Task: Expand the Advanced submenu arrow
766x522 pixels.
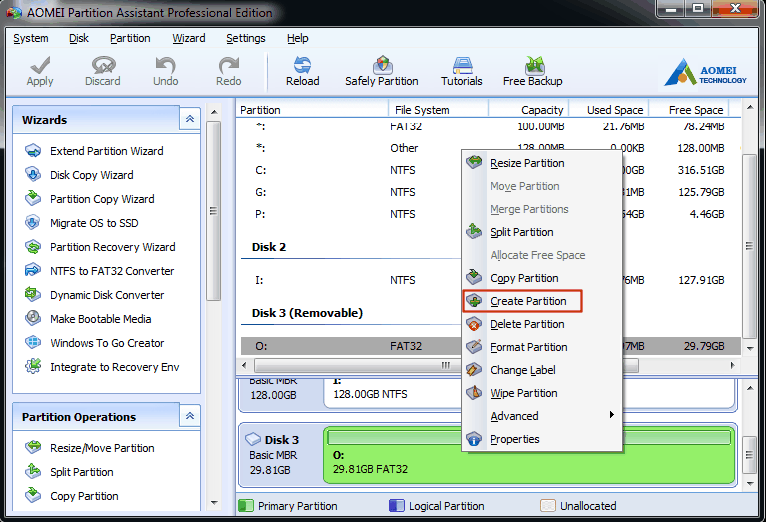Action: pos(611,415)
